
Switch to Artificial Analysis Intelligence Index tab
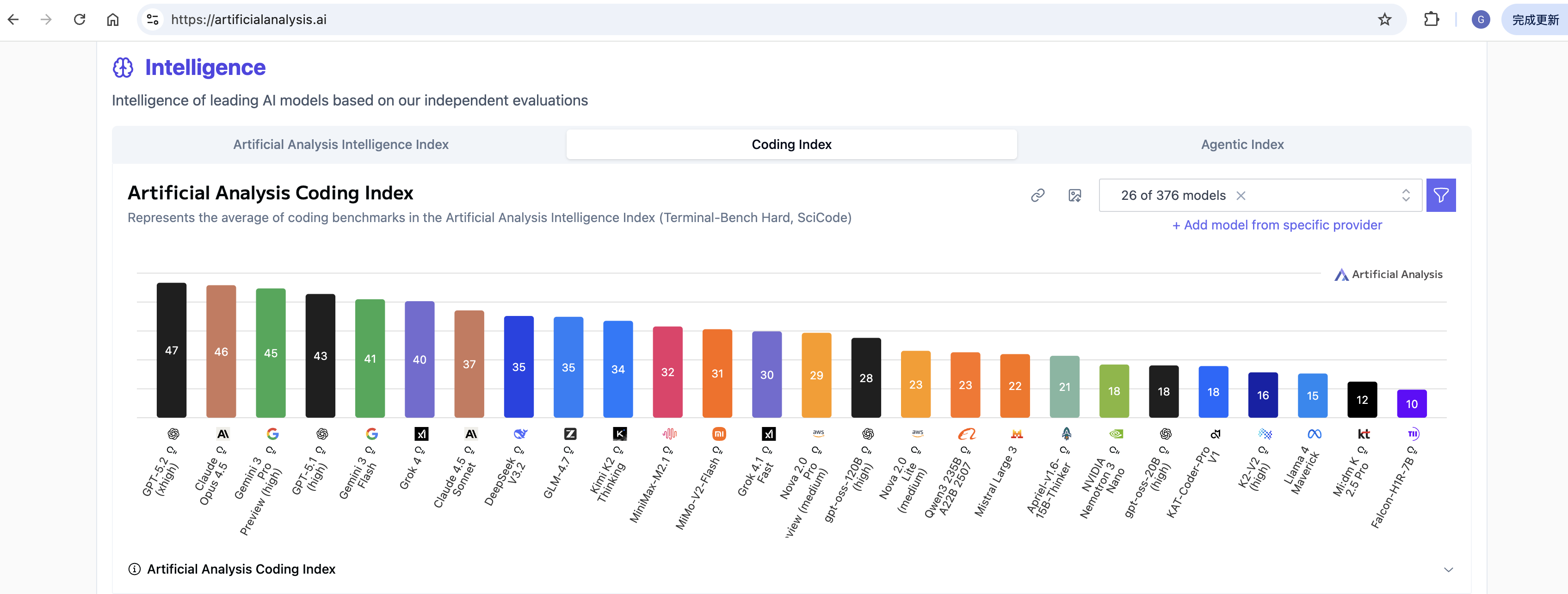pyautogui.click(x=340, y=144)
